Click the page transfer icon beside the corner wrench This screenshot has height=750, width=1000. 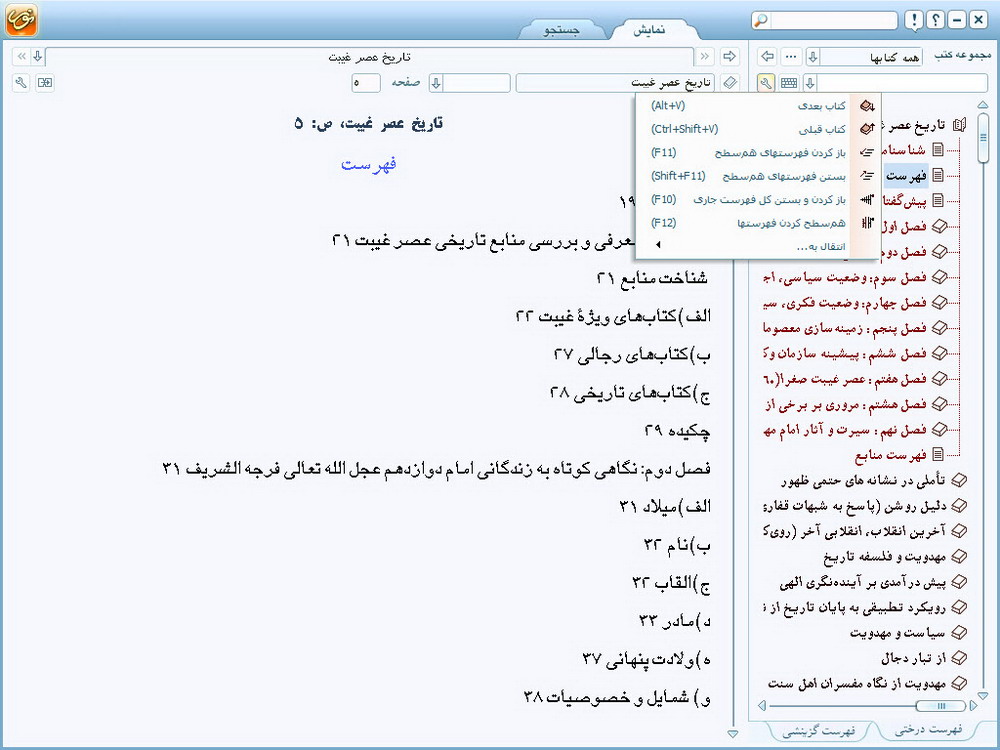[45, 83]
